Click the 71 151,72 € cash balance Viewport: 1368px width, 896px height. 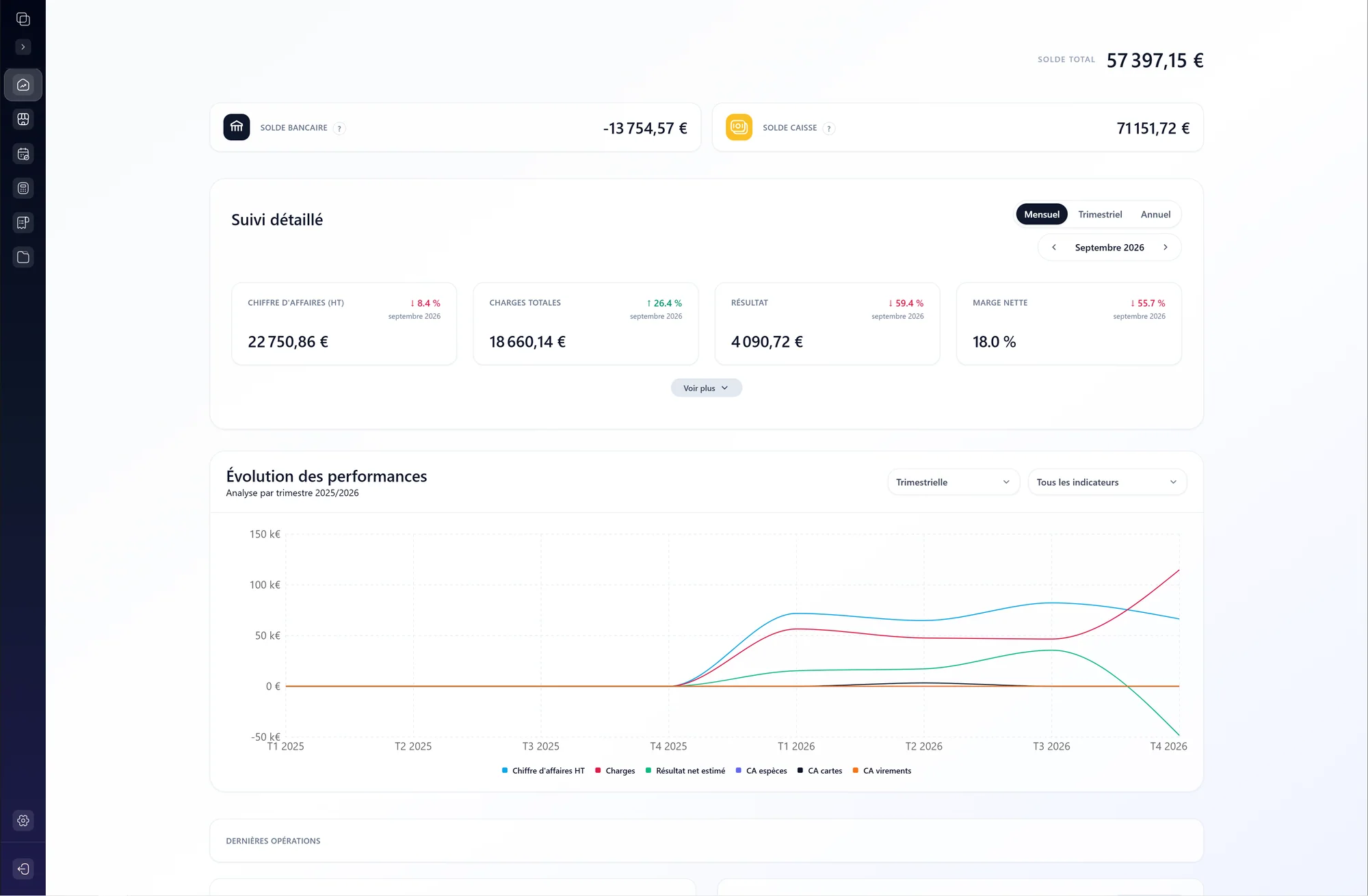pyautogui.click(x=1153, y=129)
